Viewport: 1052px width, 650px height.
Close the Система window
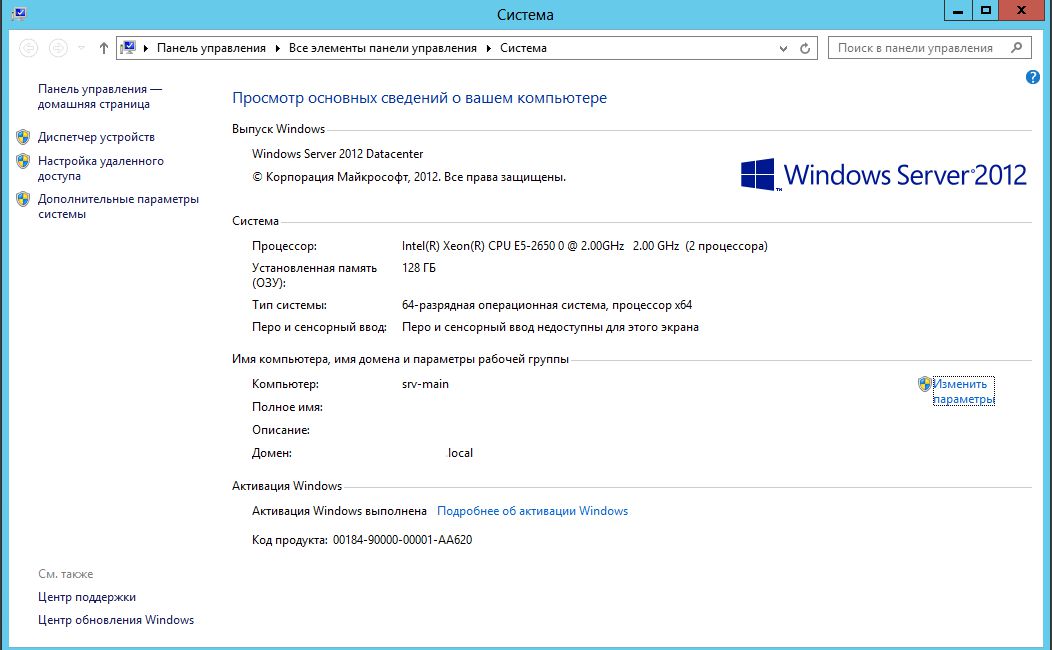pyautogui.click(x=1022, y=10)
